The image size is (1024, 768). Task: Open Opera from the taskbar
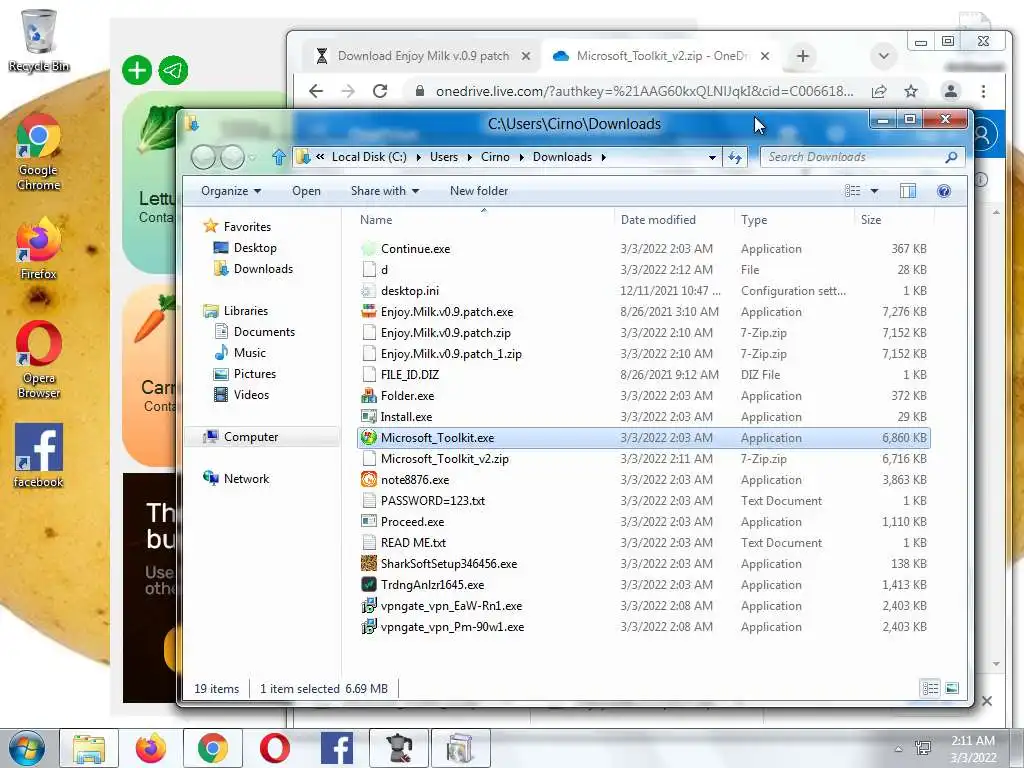[274, 748]
